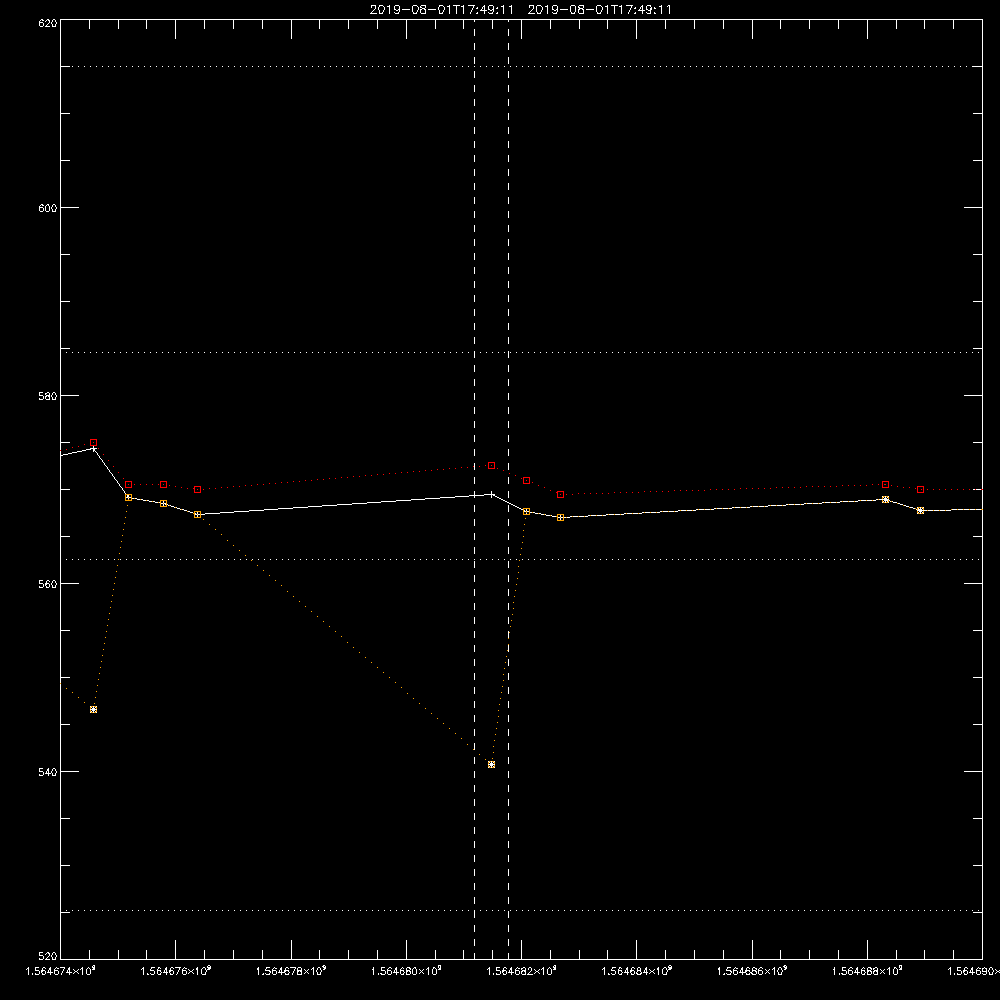Select the white plus marker at the 574 peak
This screenshot has width=1000, height=1000.
tap(94, 449)
